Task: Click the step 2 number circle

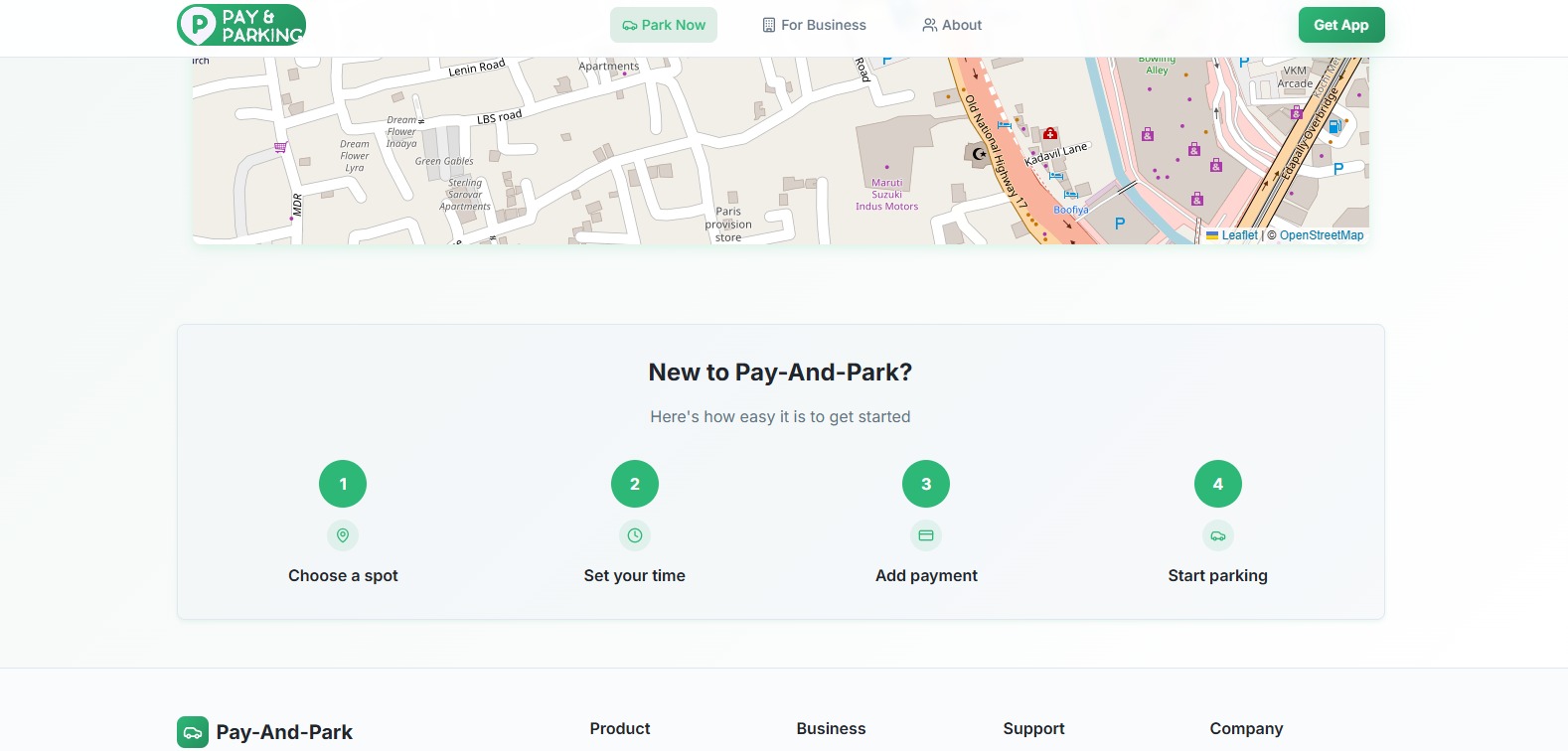Action: tap(635, 484)
